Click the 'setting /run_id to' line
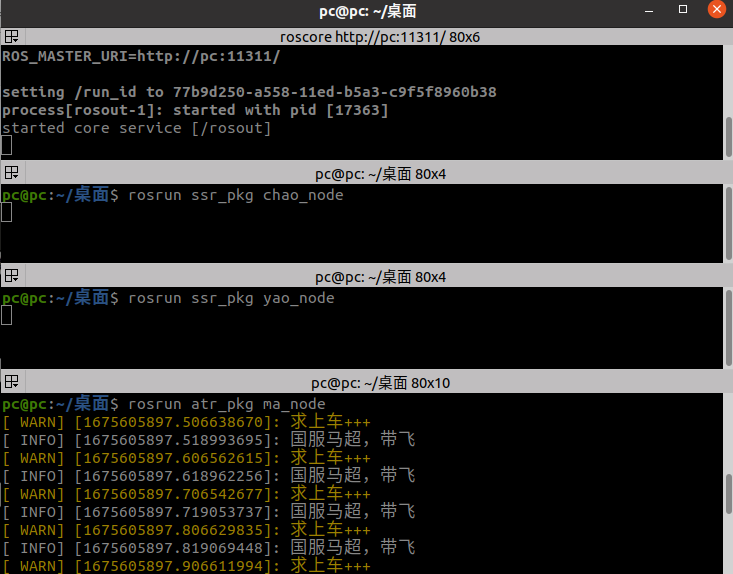The width and height of the screenshot is (733, 574). click(249, 92)
